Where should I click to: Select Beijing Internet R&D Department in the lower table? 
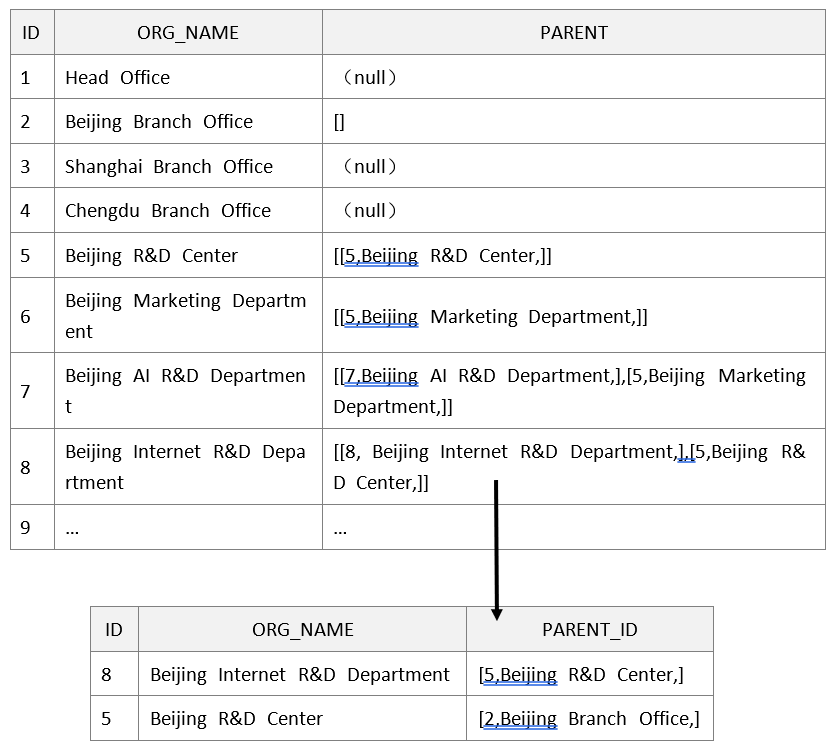pos(300,675)
